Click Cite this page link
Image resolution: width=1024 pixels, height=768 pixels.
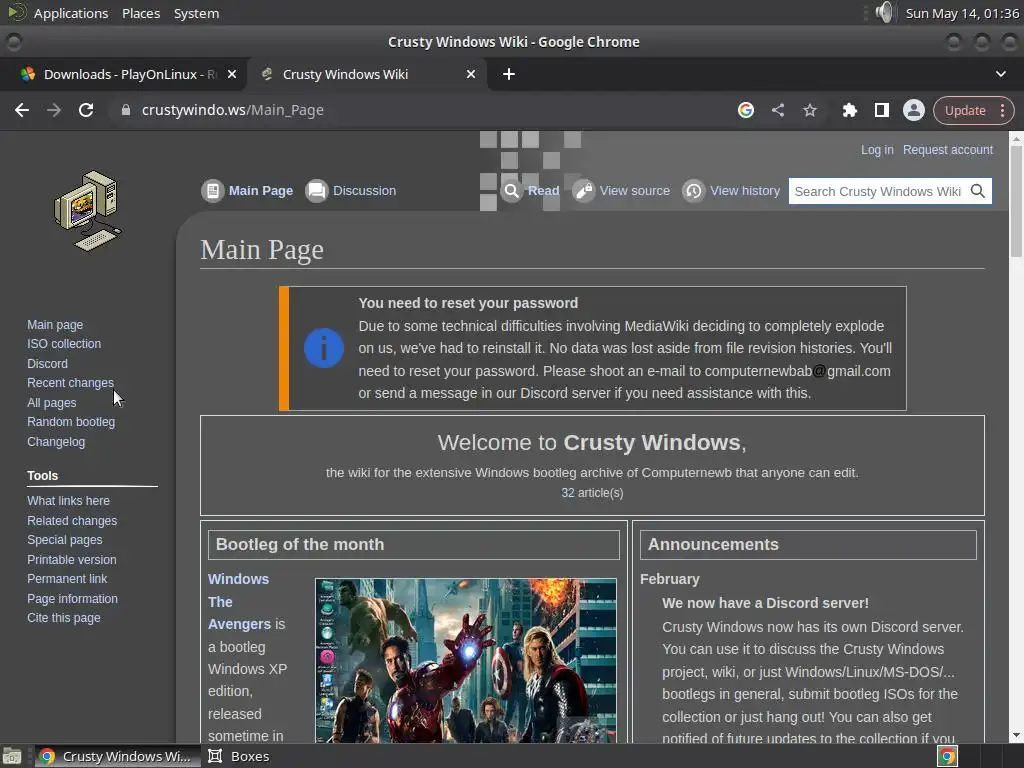[64, 618]
